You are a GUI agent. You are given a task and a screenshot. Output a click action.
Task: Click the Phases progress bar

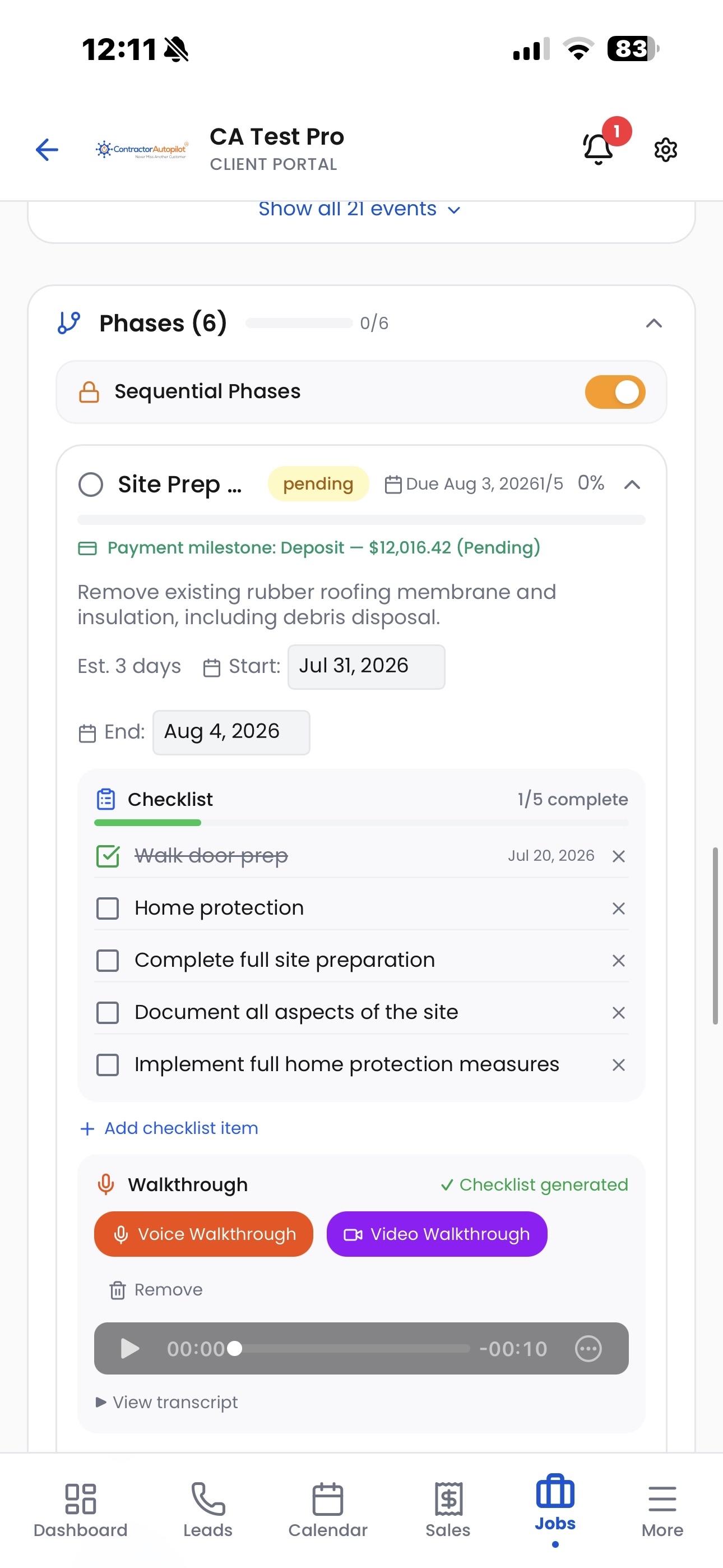tap(299, 322)
